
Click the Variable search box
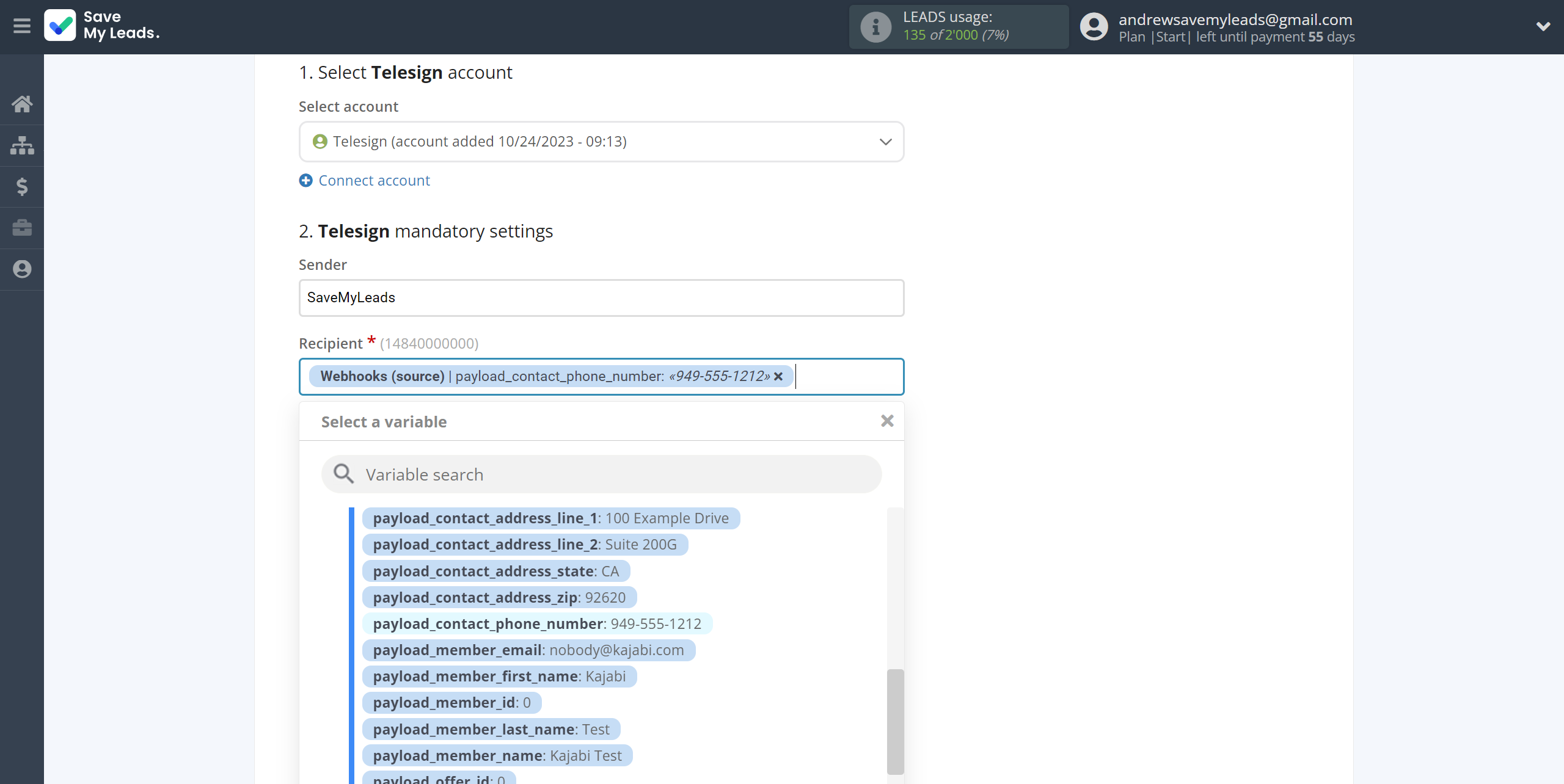click(x=601, y=474)
